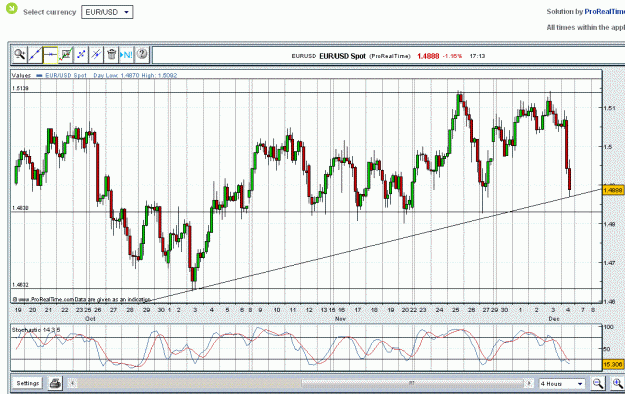Screen dimensions: 625x394
Task: Click the blue N! news icon
Action: pos(127,55)
